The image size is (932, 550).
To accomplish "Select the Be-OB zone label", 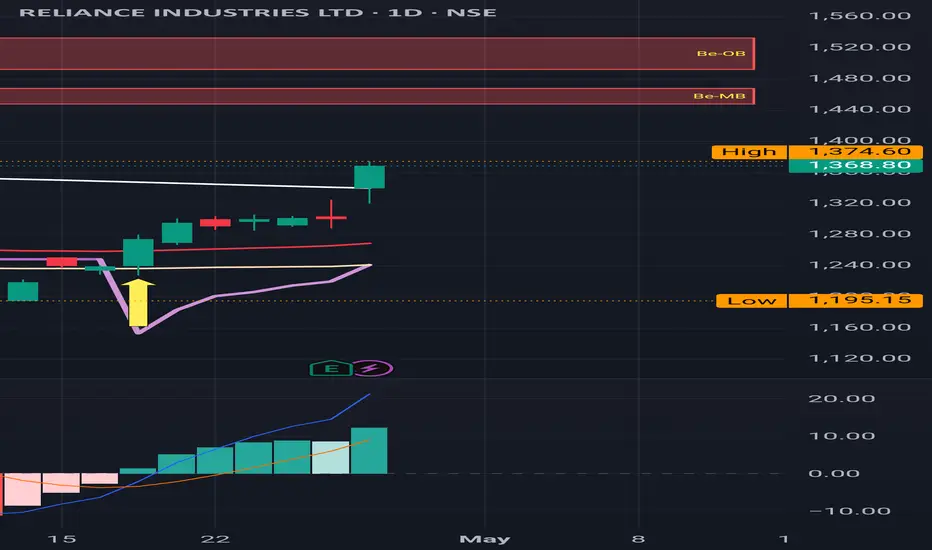I will point(721,54).
